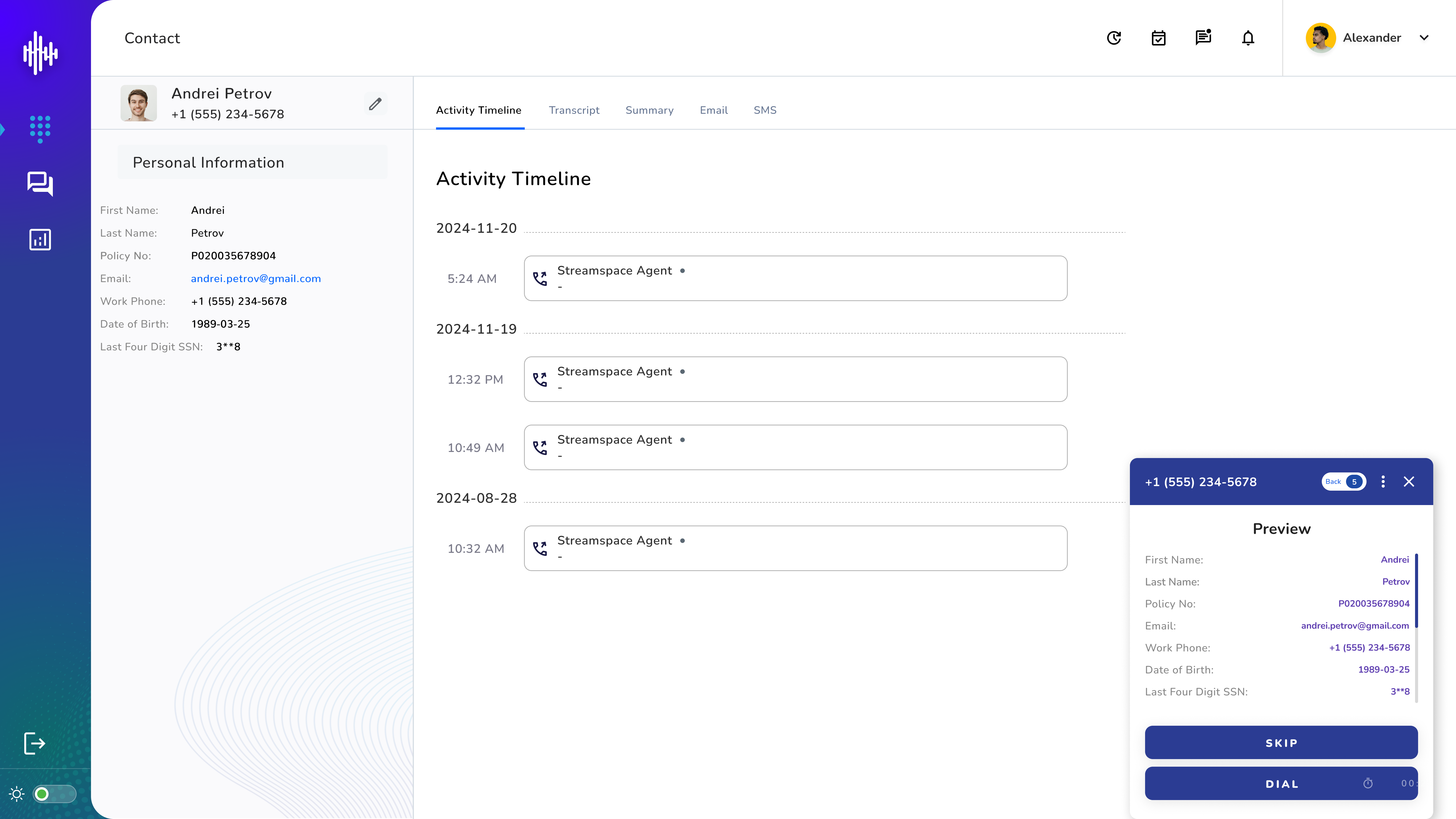Click the Back 5 button in dialer
Viewport: 1456px width, 819px height.
pyautogui.click(x=1344, y=482)
